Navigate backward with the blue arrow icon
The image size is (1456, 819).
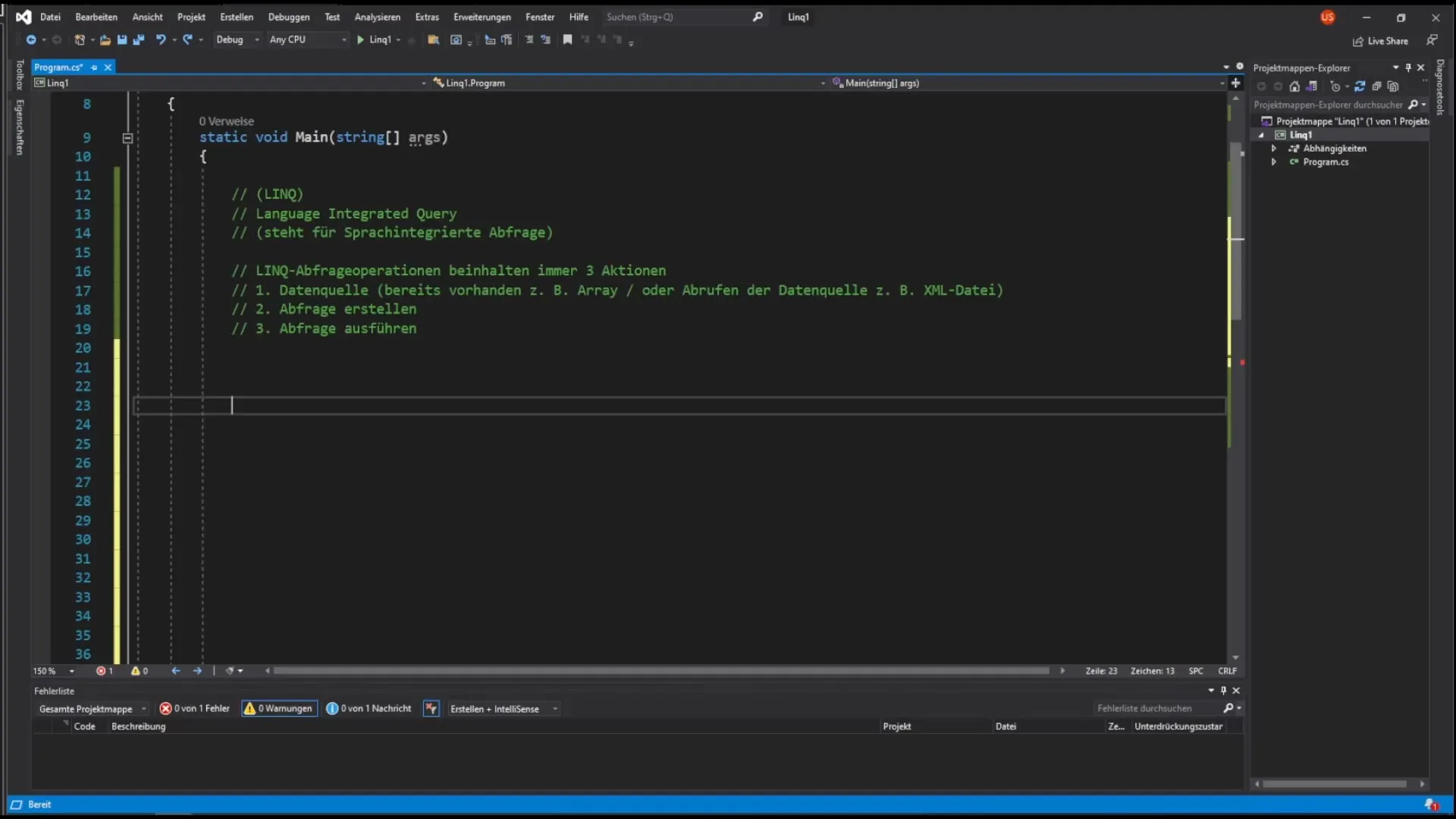pyautogui.click(x=31, y=39)
